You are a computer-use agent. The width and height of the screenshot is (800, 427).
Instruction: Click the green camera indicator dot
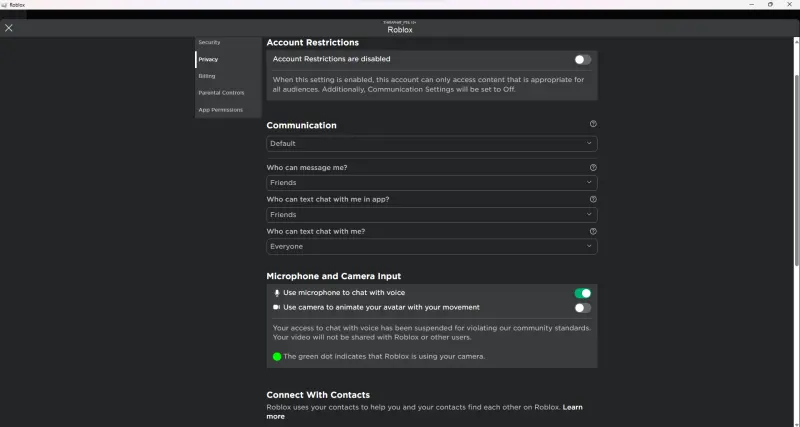tap(277, 357)
